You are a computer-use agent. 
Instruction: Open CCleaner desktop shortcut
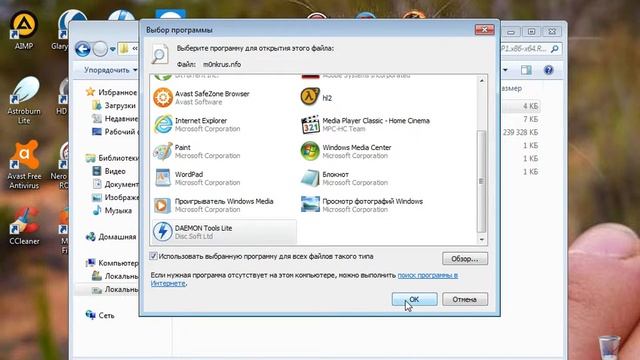24,227
